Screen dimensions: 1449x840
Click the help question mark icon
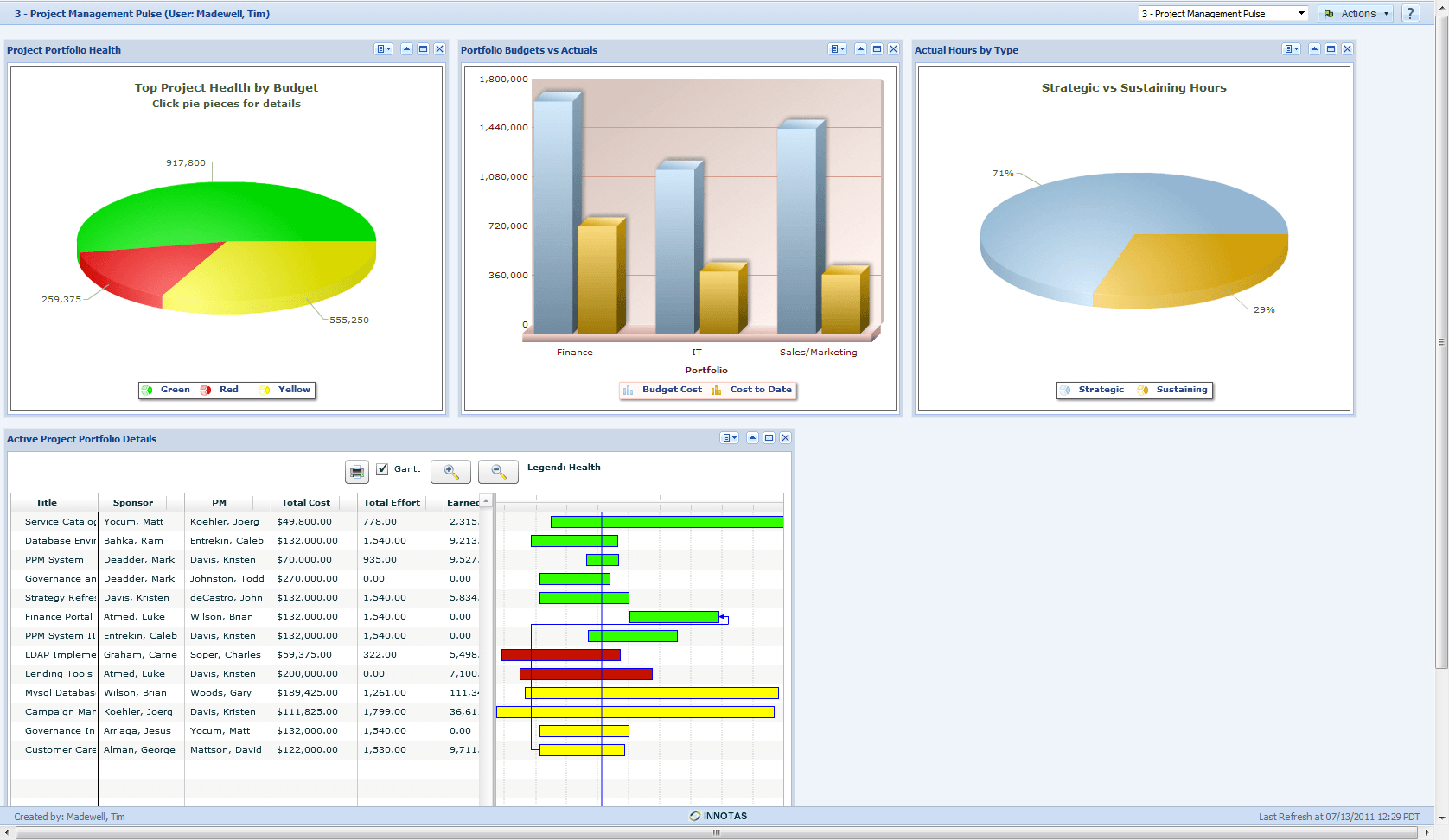tap(1410, 14)
